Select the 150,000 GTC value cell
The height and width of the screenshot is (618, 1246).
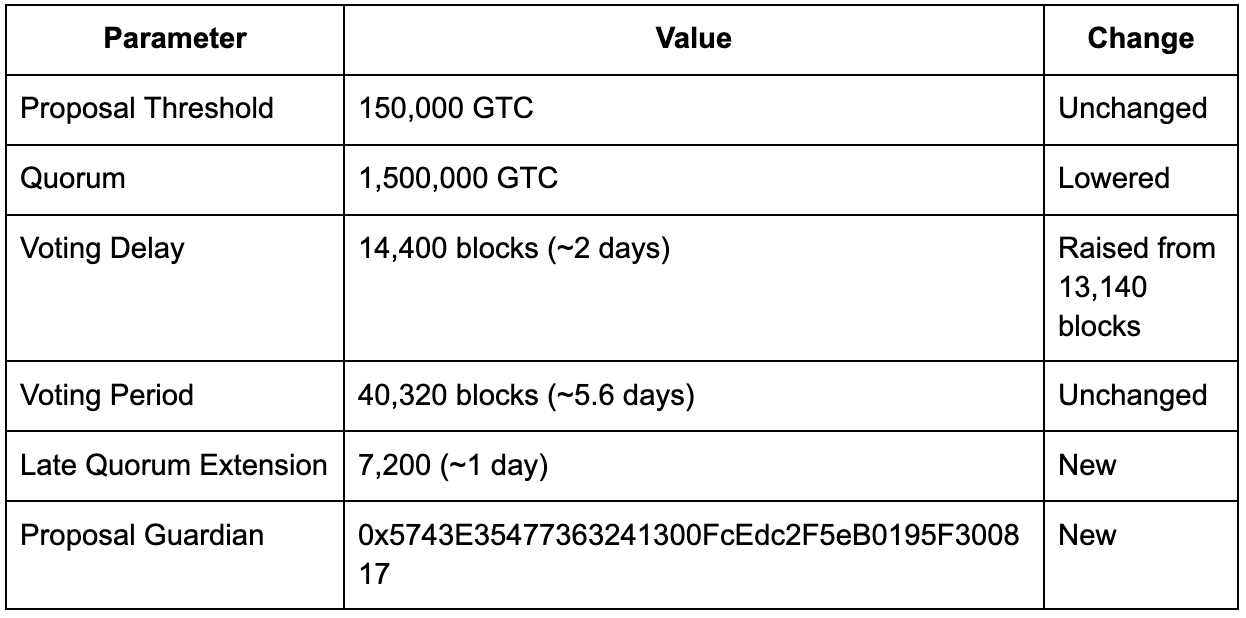693,108
